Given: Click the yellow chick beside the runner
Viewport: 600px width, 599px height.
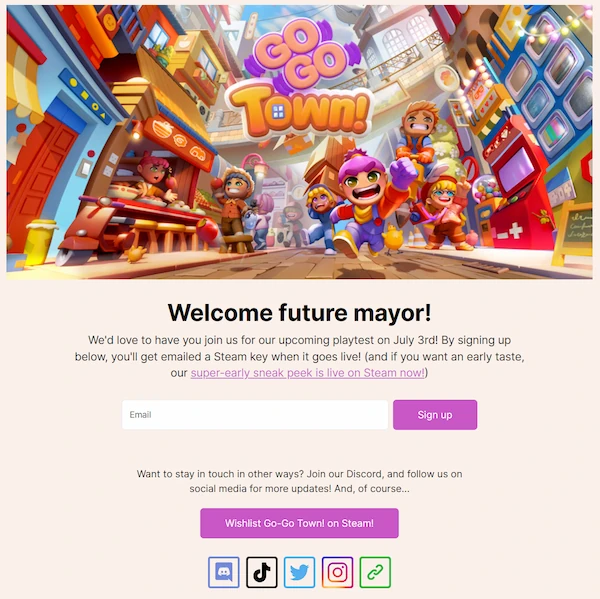Looking at the screenshot, I should [x=393, y=239].
